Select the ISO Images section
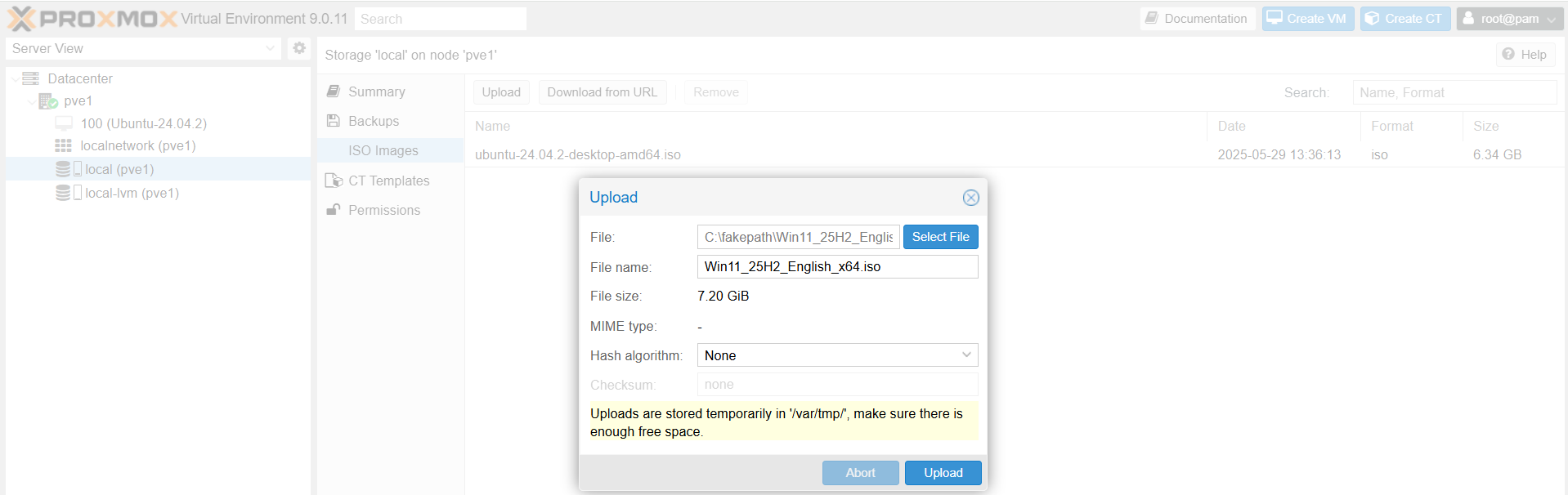 [x=390, y=150]
